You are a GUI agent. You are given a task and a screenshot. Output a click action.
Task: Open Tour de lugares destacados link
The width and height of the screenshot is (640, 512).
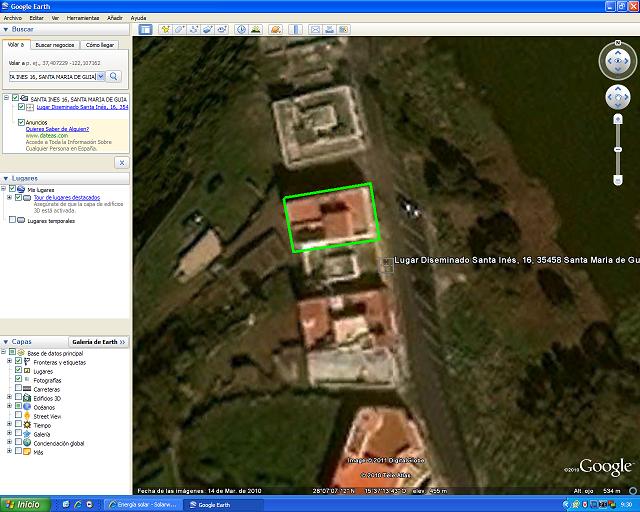click(x=67, y=197)
